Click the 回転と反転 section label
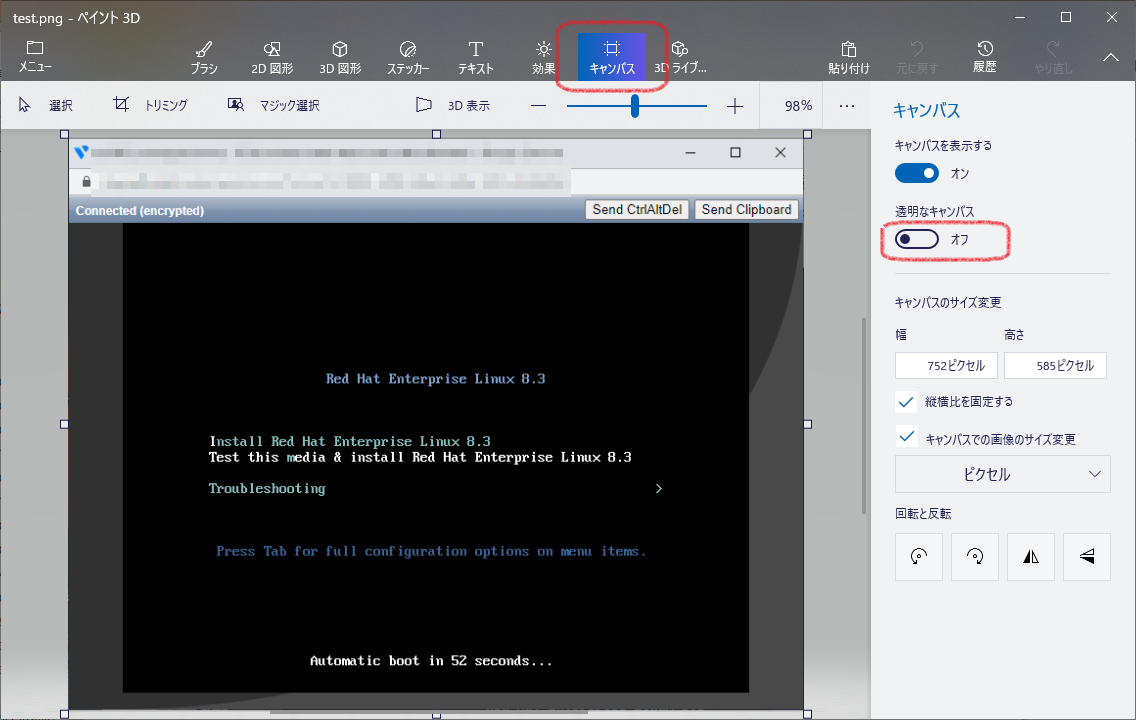1136x720 pixels. (923, 514)
